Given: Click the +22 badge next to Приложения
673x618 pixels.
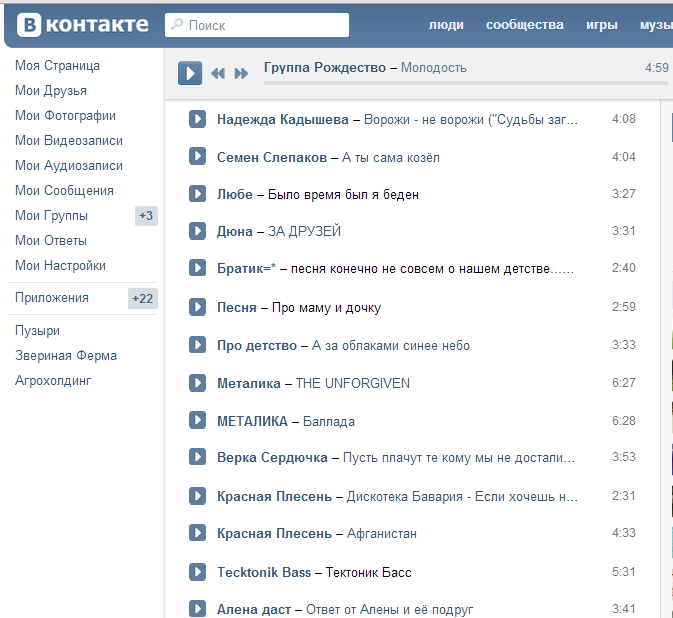Looking at the screenshot, I should [x=143, y=298].
